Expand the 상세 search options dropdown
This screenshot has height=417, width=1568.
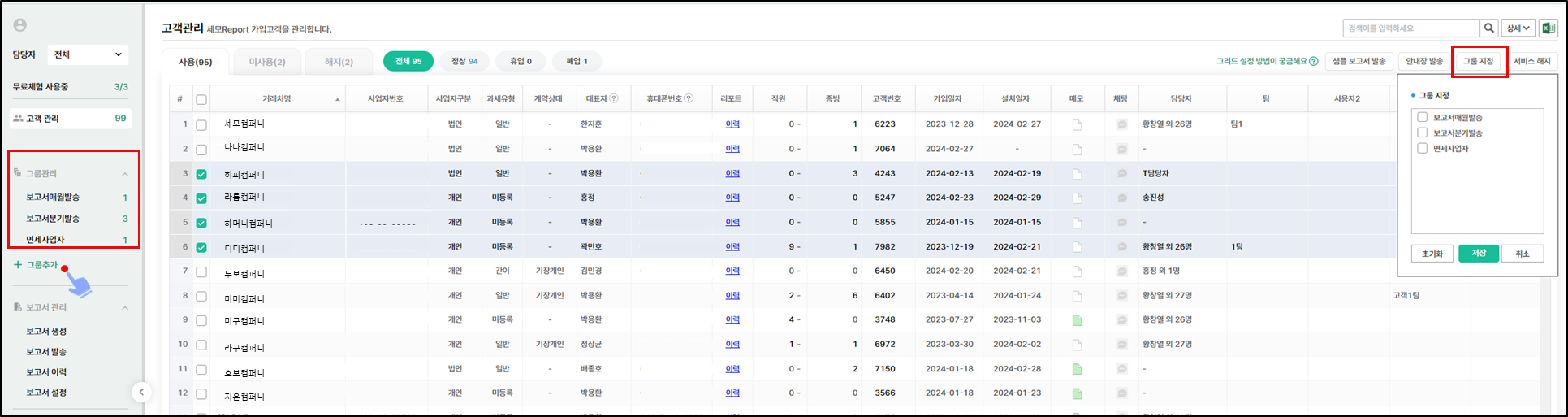click(x=1517, y=28)
